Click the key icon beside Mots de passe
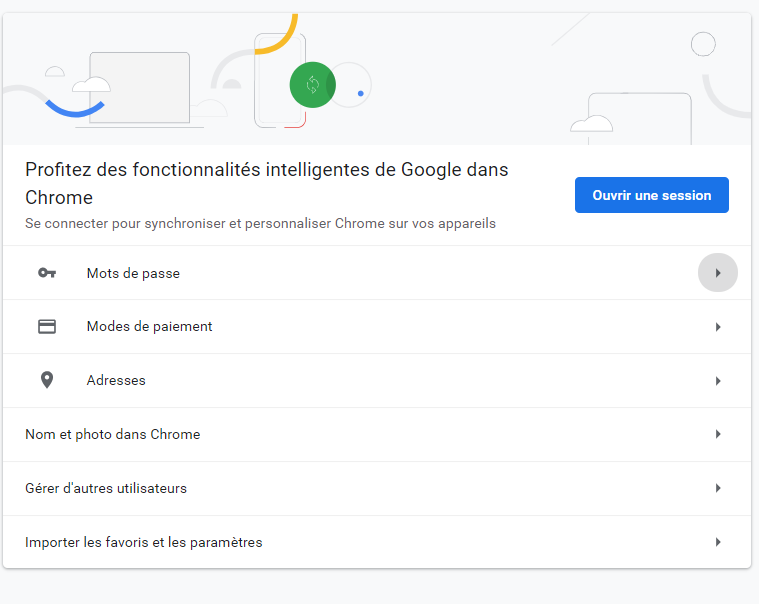The height and width of the screenshot is (604, 759). coord(47,273)
